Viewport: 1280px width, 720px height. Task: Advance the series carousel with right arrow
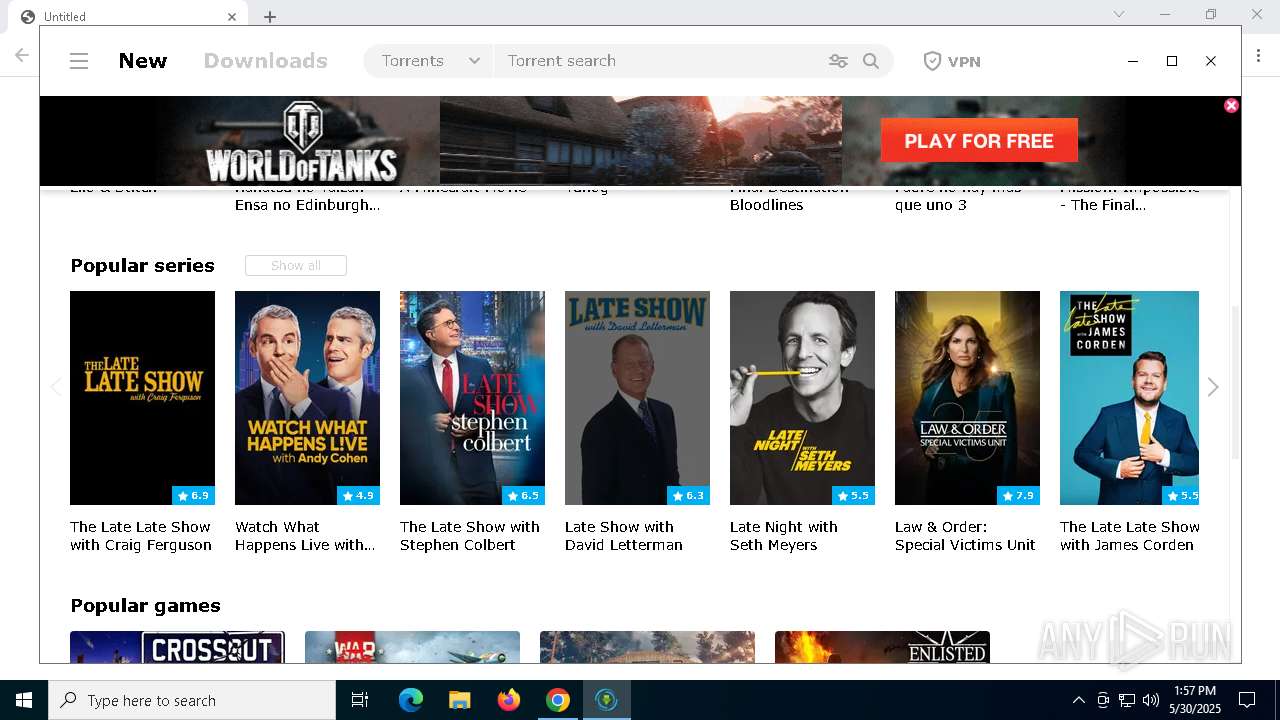pyautogui.click(x=1213, y=387)
